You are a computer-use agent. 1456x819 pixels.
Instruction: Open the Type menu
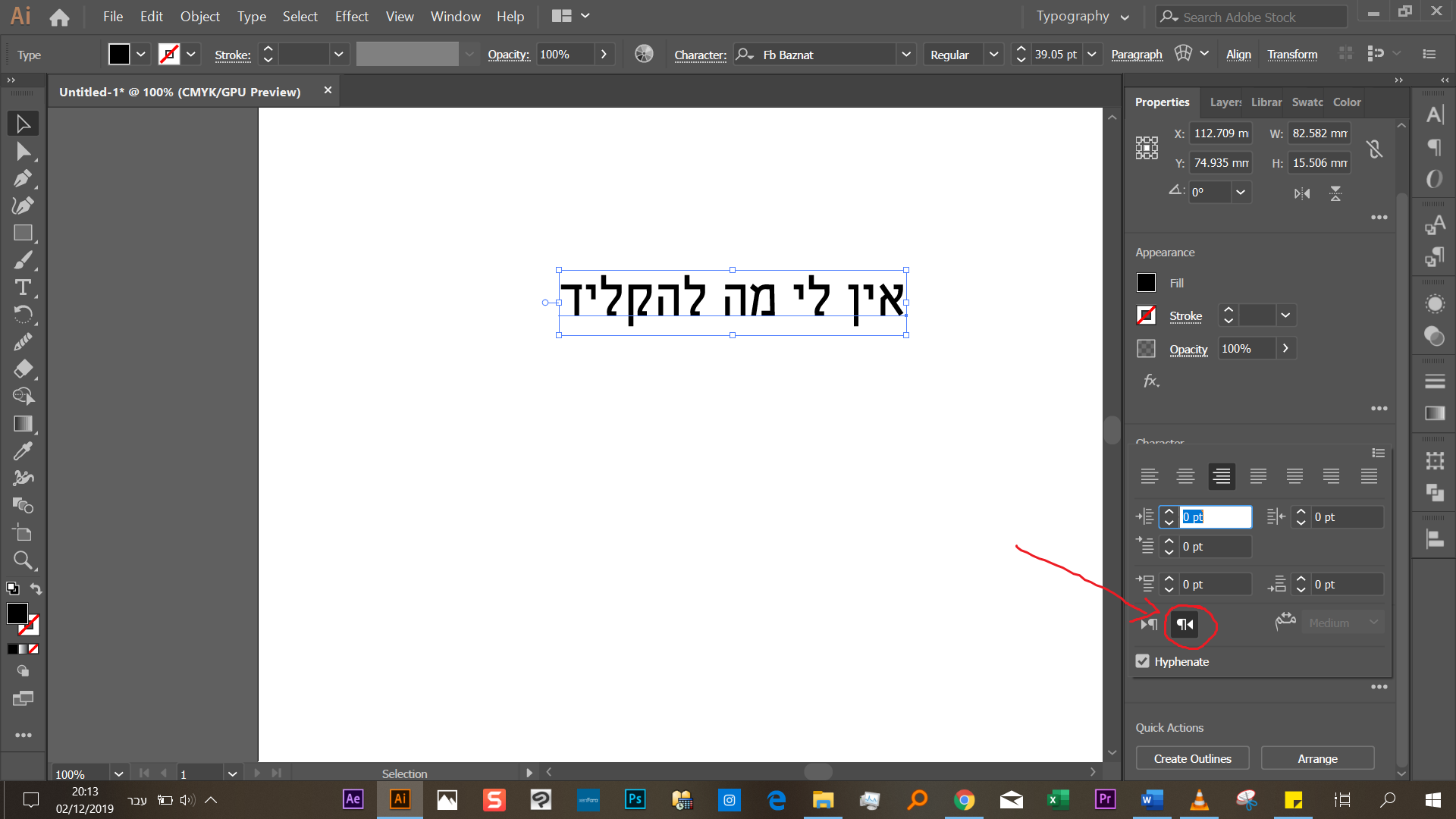[x=251, y=16]
